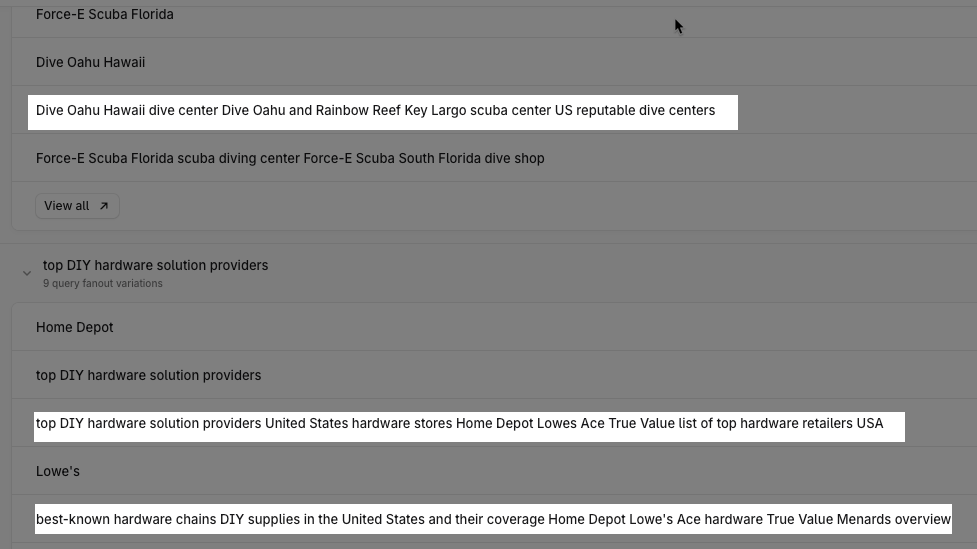The height and width of the screenshot is (549, 977).
Task: Open the Force-E Scuba South Florida dive shop query
Action: coord(290,158)
